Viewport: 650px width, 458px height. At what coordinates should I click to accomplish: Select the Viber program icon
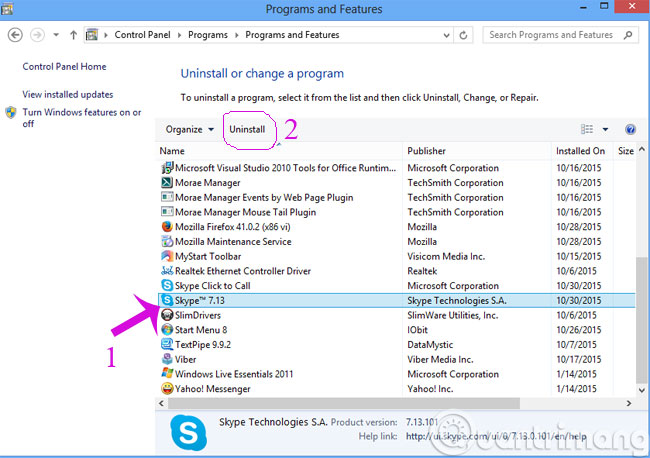pyautogui.click(x=167, y=359)
